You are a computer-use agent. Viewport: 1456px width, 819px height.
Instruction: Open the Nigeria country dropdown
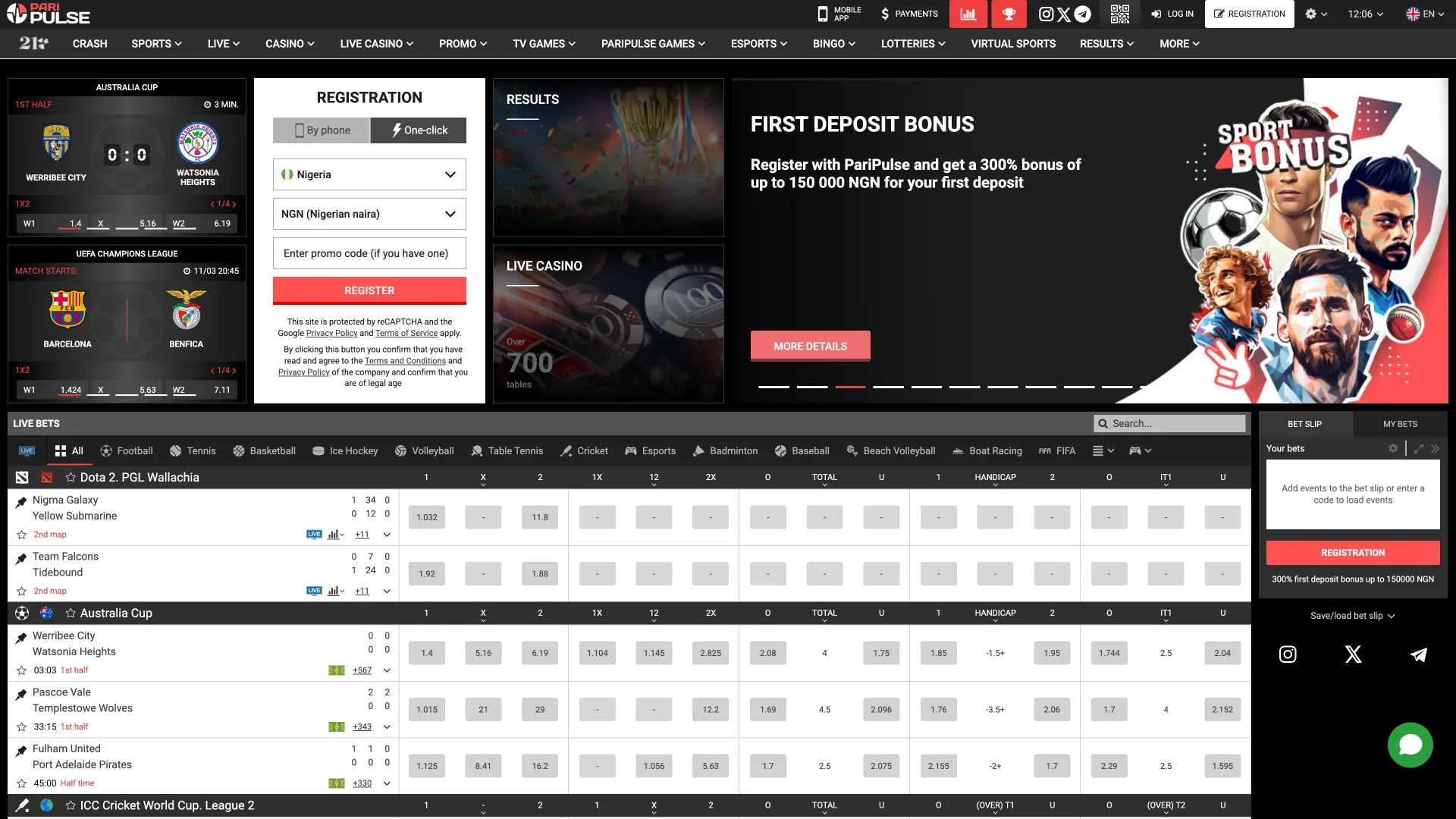tap(369, 174)
